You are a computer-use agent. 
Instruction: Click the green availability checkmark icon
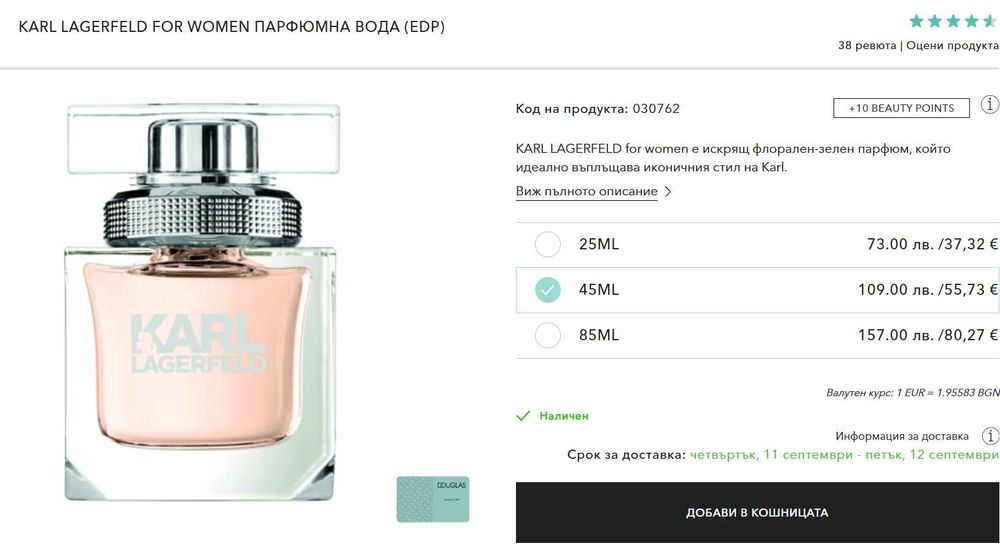pos(523,416)
